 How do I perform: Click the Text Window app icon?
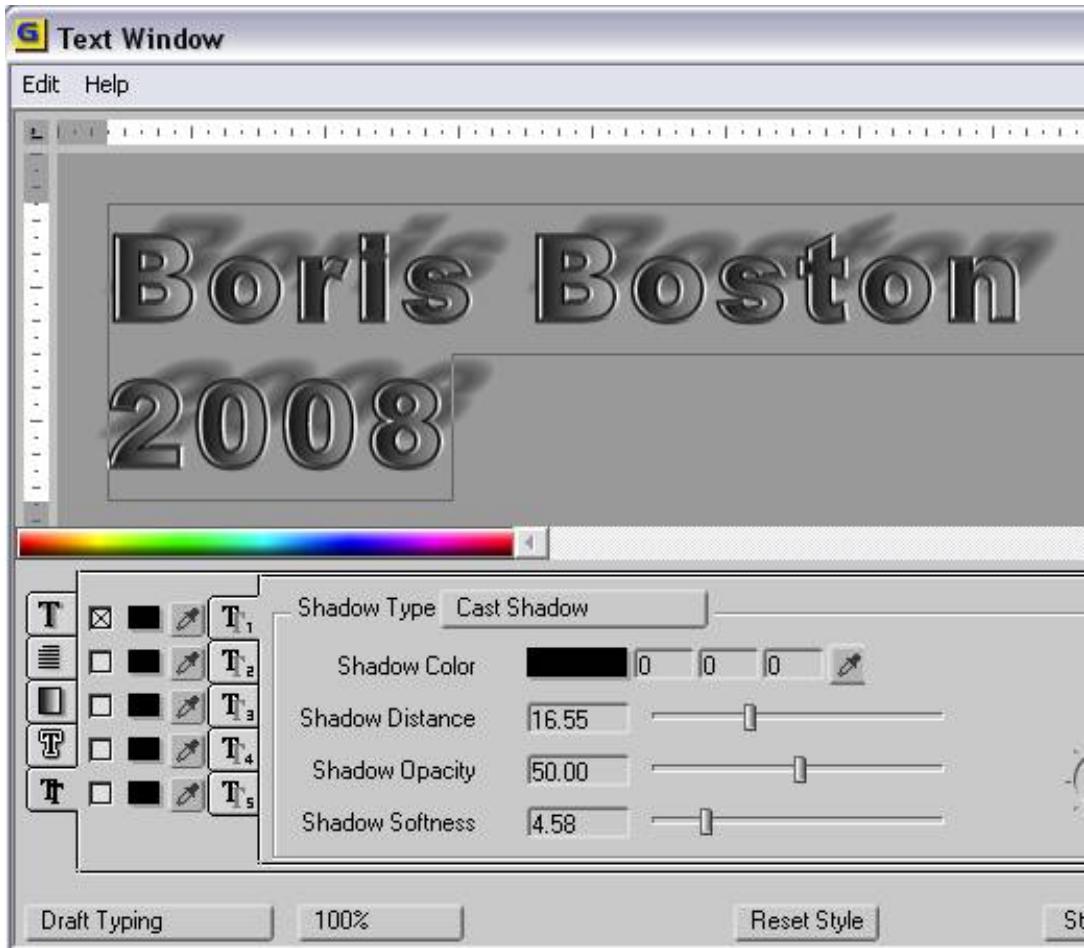(x=29, y=34)
